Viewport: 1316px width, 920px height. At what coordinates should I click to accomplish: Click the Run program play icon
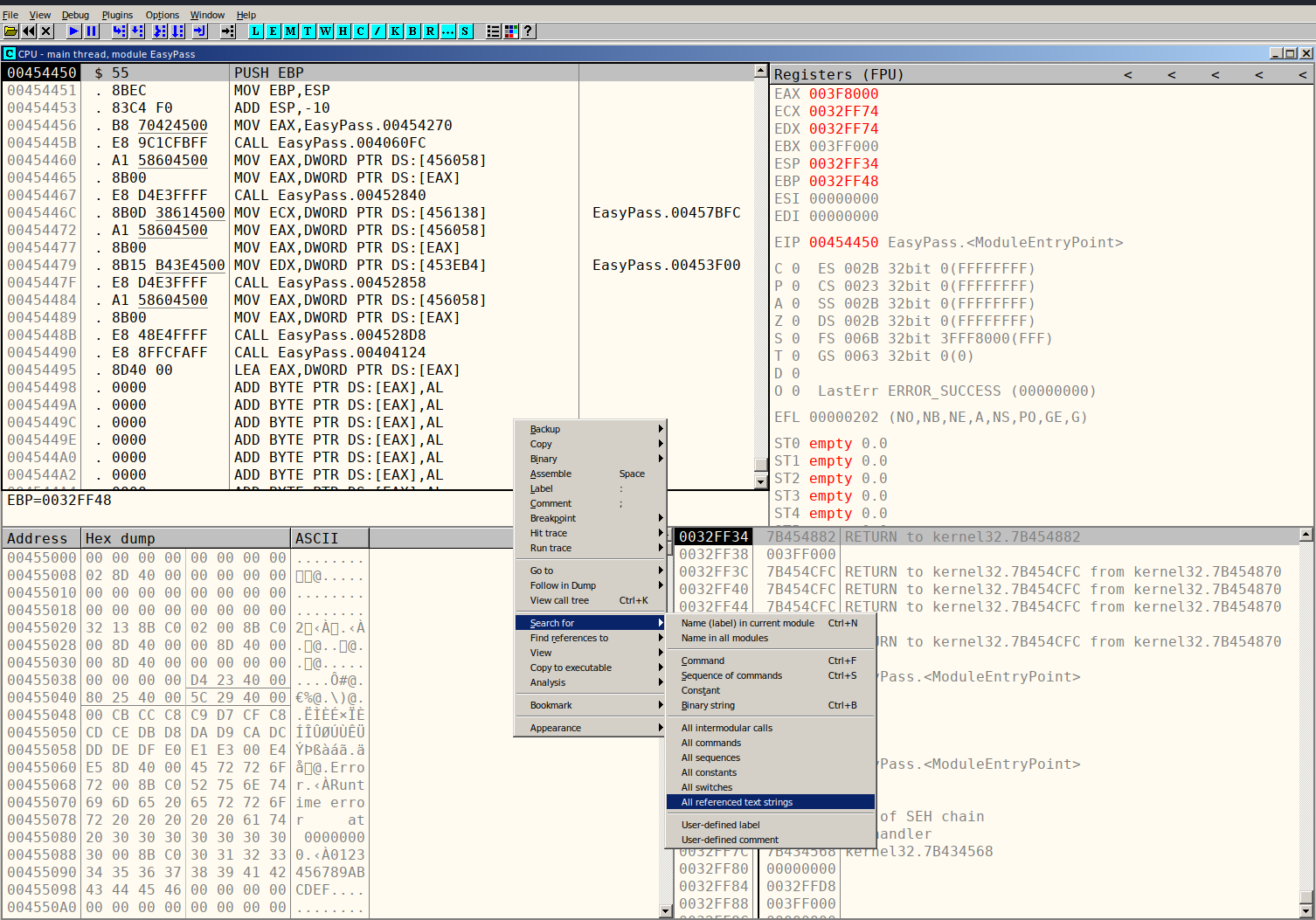74,31
